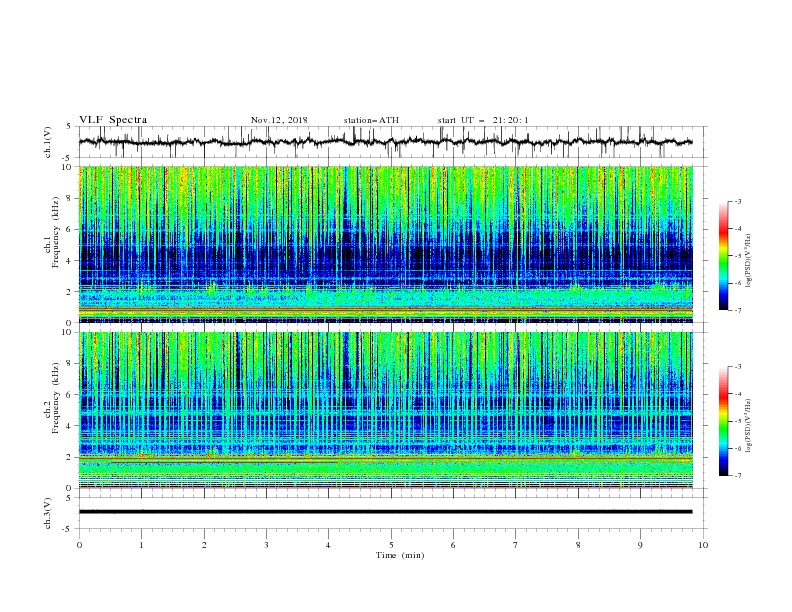Click the "-3" tick on the upper color bar
This screenshot has height=612, width=792.
click(x=737, y=201)
